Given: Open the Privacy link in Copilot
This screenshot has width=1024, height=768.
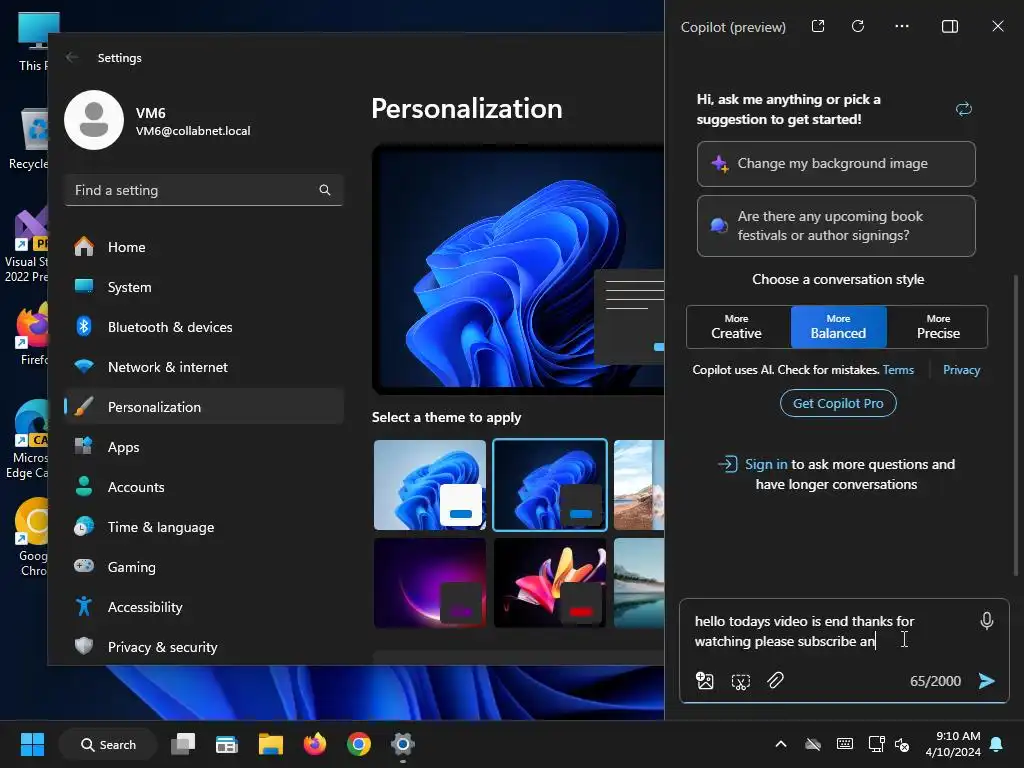Looking at the screenshot, I should (961, 370).
